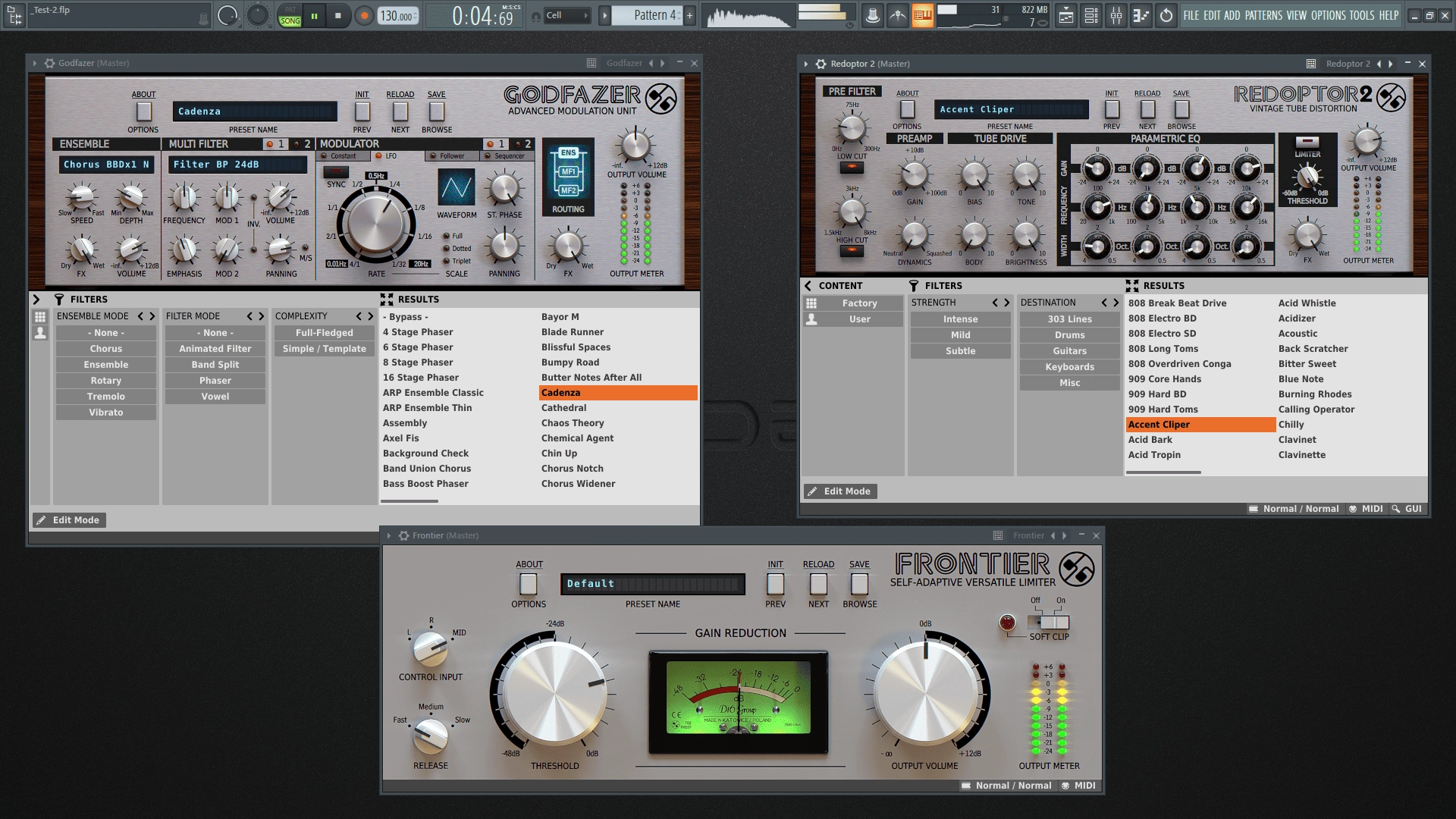Click the Frontier plugin gear icon

(x=404, y=535)
